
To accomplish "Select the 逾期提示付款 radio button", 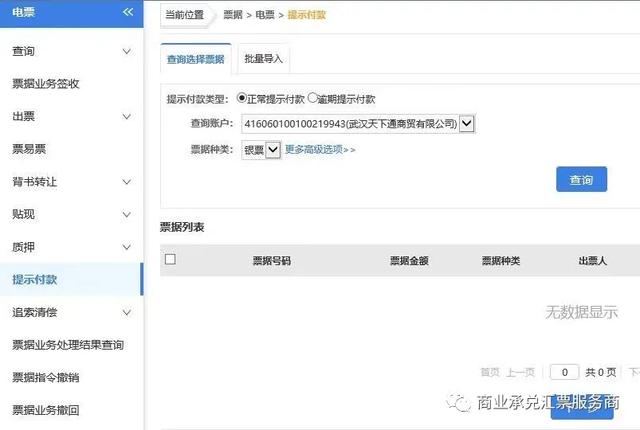I will (313, 98).
